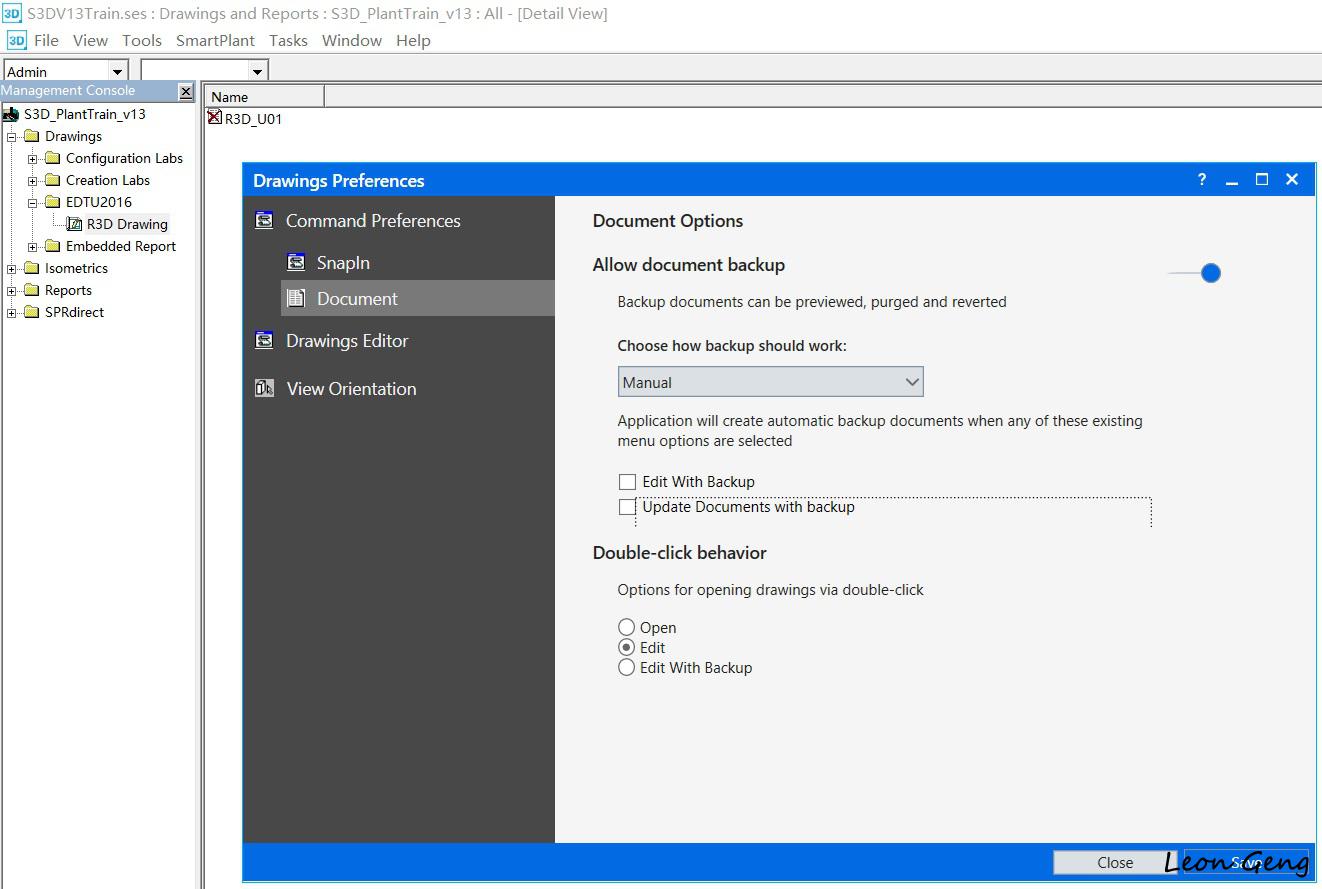Click the SPRdirect folder icon
Viewport: 1322px width, 889px height.
coord(31,312)
